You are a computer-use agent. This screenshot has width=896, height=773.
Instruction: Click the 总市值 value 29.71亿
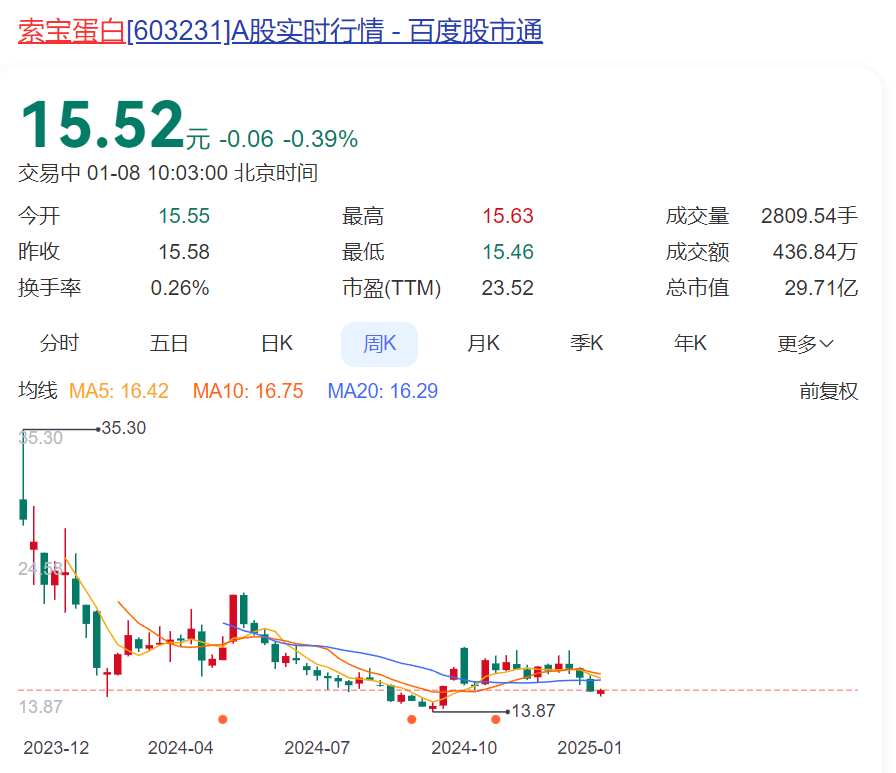point(821,288)
